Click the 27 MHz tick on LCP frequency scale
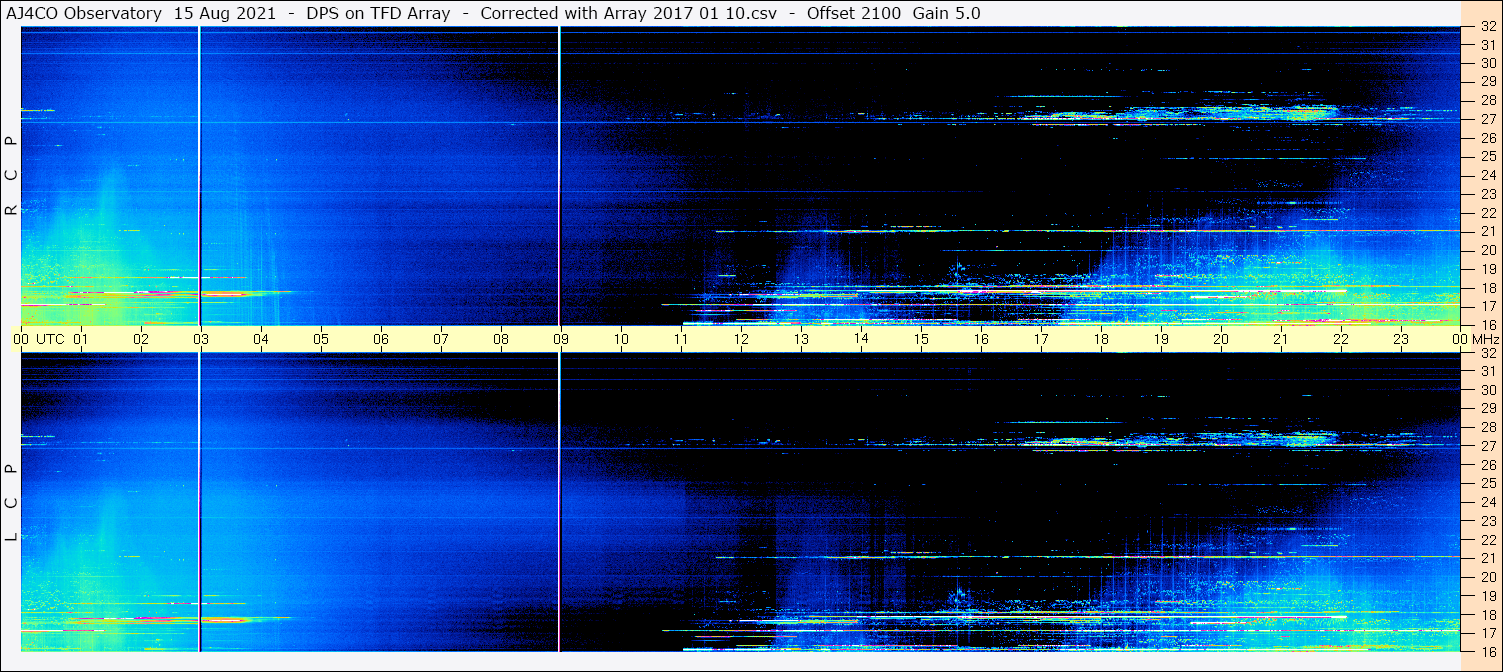Viewport: 1503px width, 672px height. coord(1487,446)
